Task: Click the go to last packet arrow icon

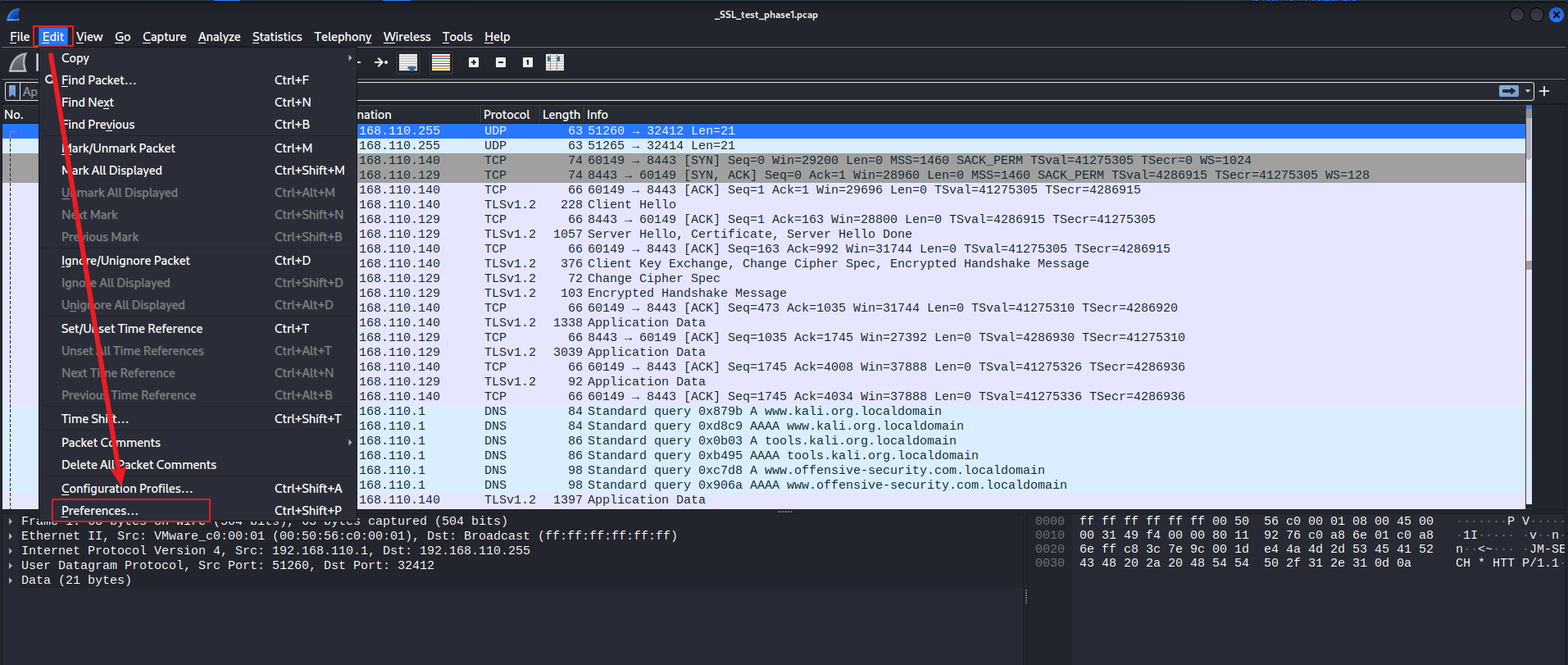Action: pyautogui.click(x=381, y=62)
